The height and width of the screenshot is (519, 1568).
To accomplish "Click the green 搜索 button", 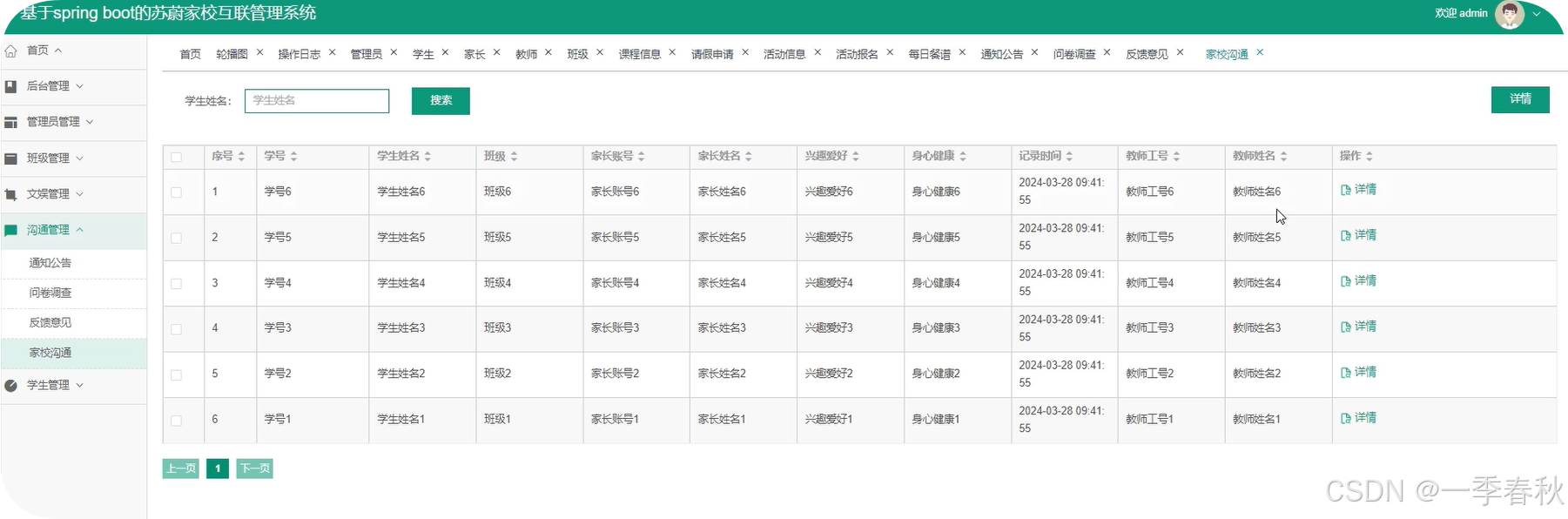I will click(x=441, y=101).
